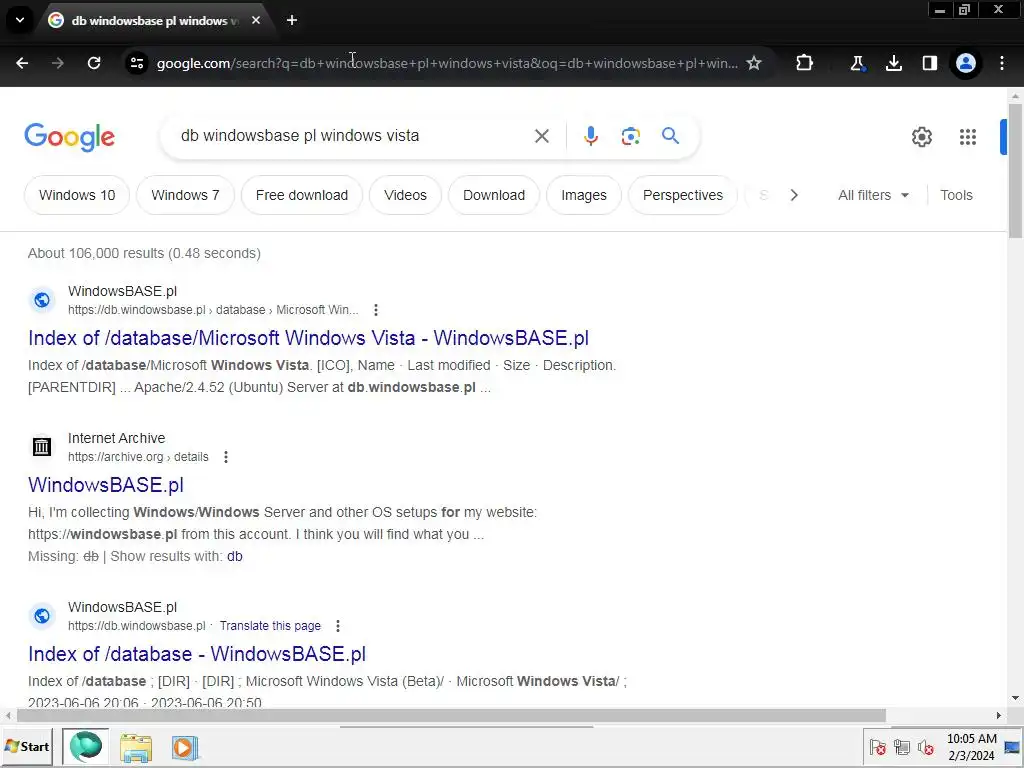Image resolution: width=1024 pixels, height=768 pixels.
Task: Open the browser icon in taskbar
Action: point(86,746)
